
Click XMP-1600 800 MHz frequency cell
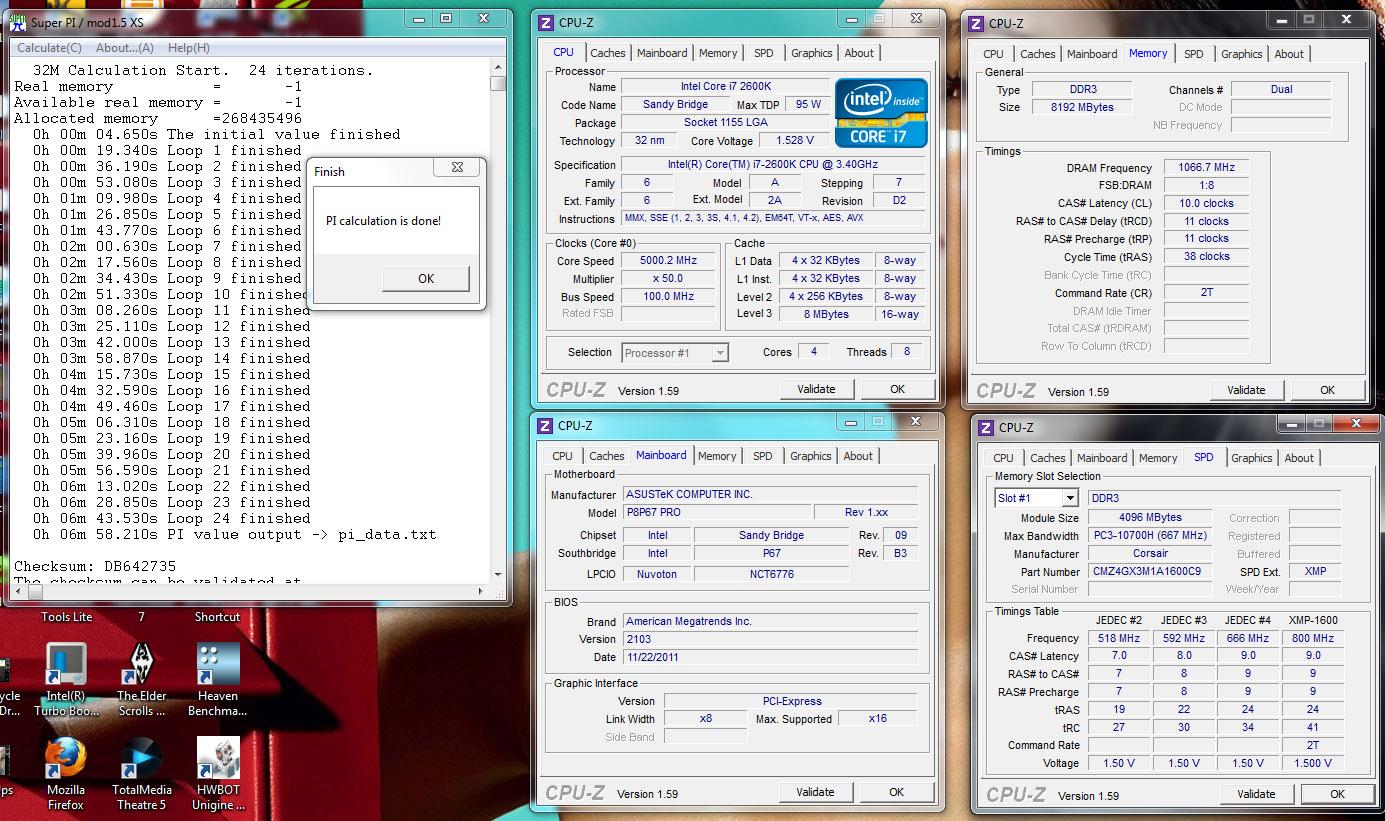1312,638
